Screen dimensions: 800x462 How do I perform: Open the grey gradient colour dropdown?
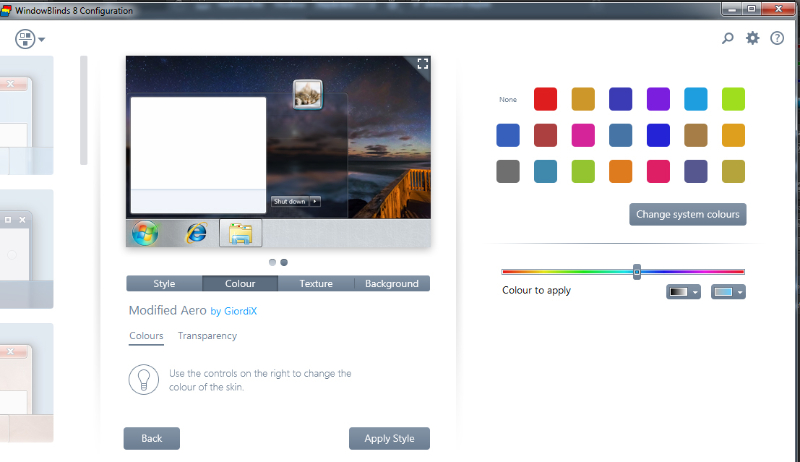(x=683, y=292)
